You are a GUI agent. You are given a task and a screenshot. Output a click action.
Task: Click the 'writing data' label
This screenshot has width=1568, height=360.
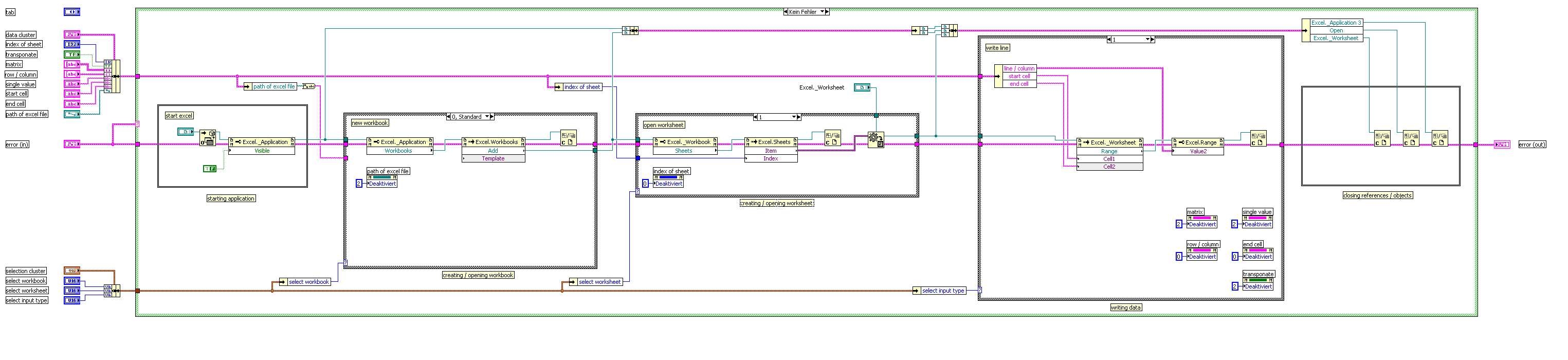point(1126,308)
